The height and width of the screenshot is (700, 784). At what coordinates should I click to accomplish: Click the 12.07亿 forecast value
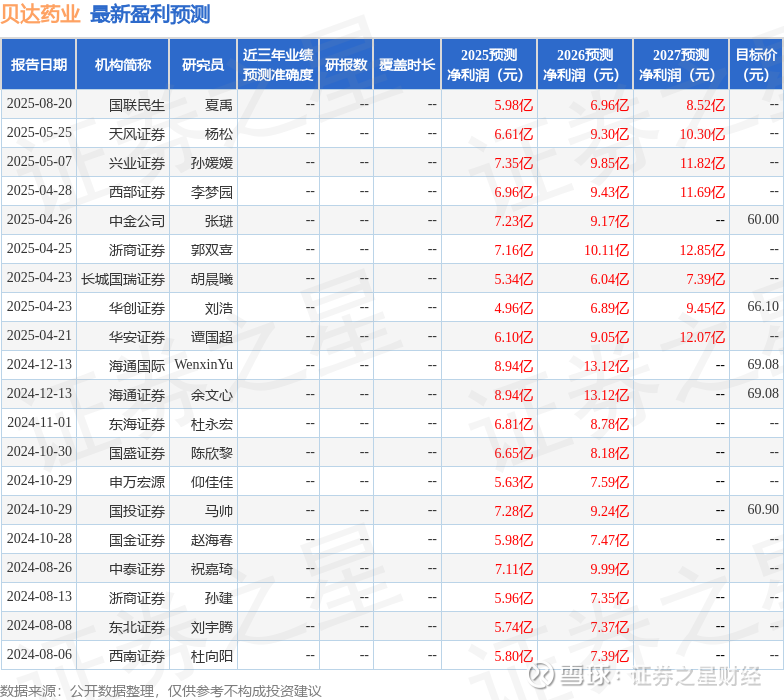[x=702, y=337]
